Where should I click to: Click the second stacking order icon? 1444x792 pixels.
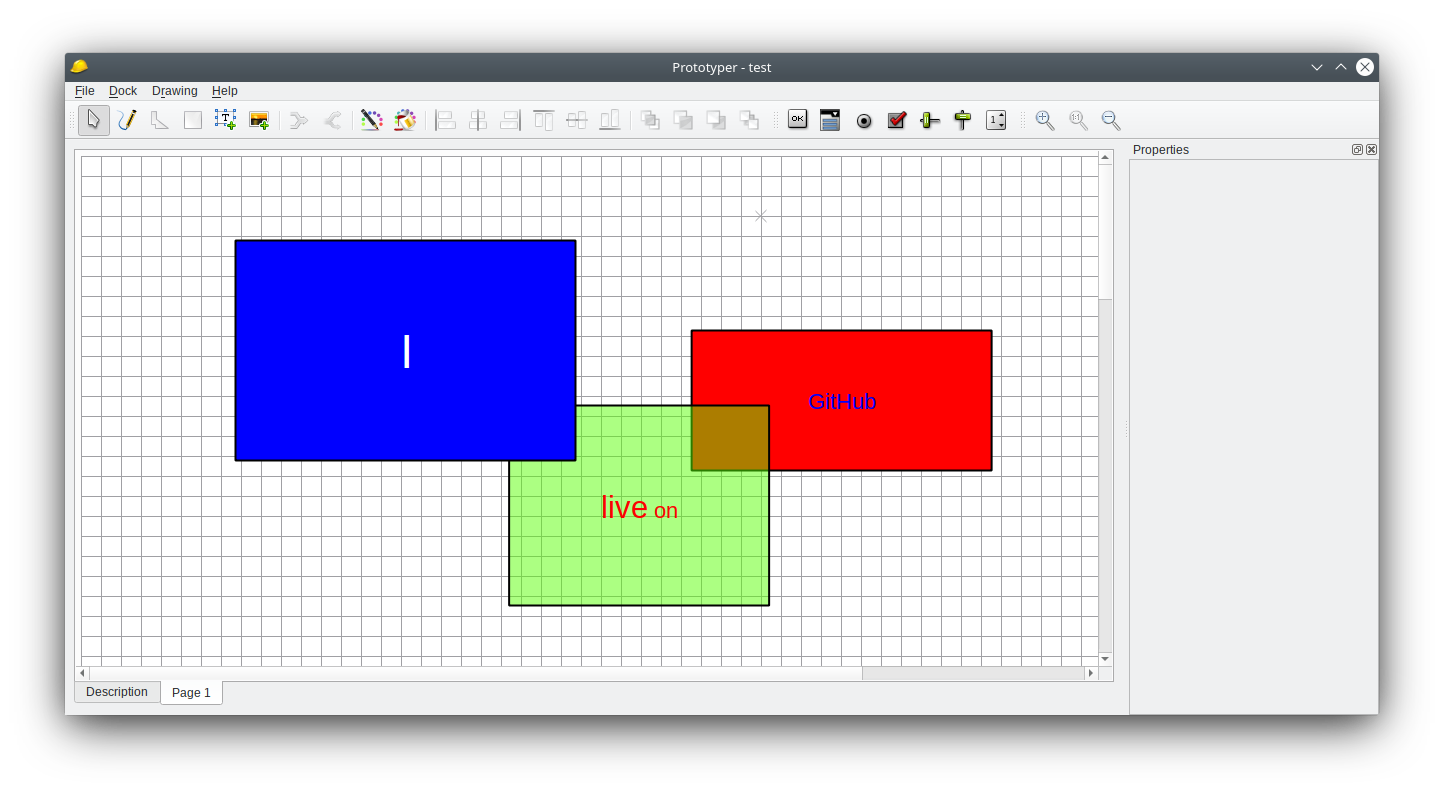(x=683, y=120)
